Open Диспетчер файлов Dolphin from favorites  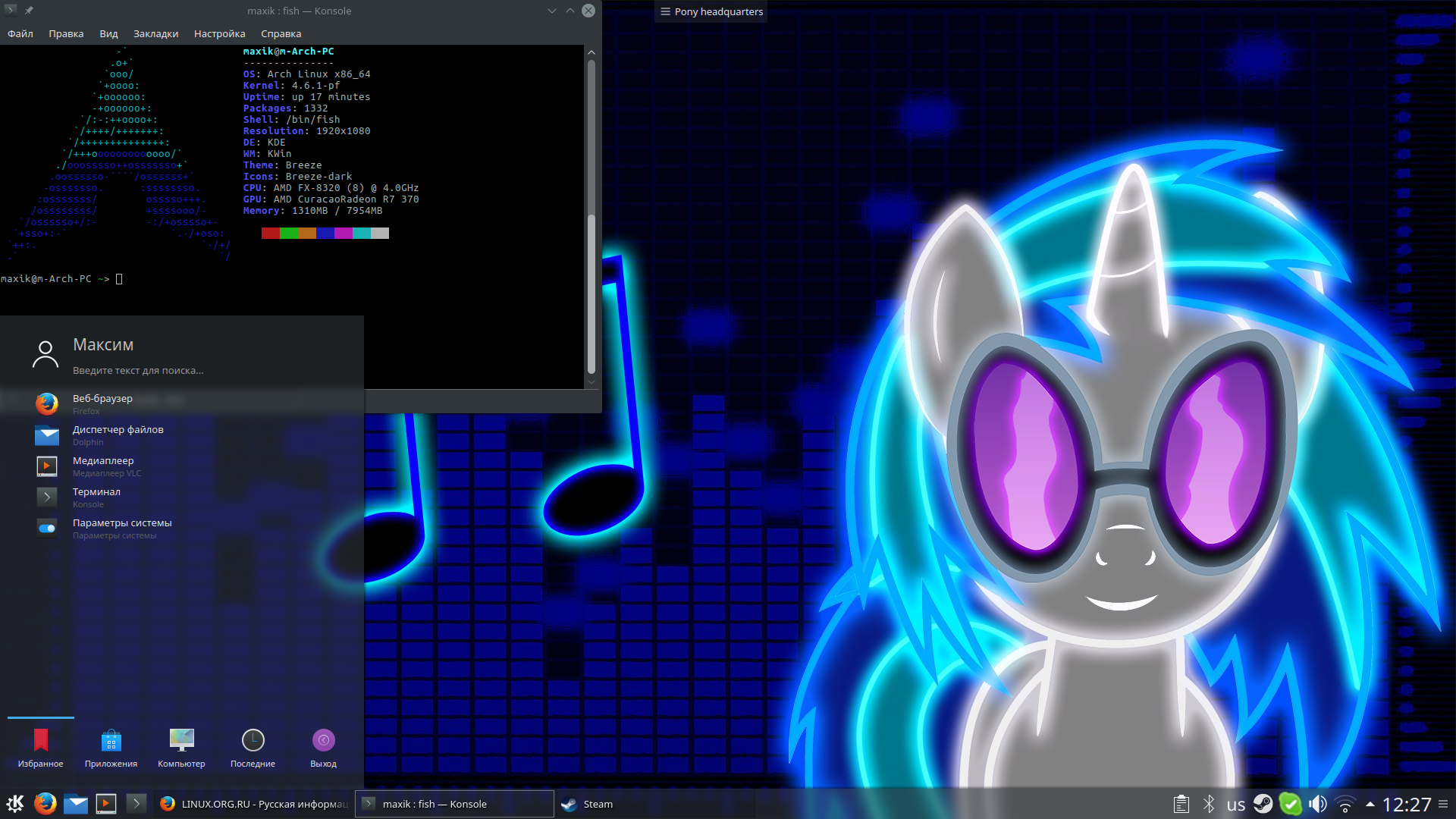click(182, 435)
